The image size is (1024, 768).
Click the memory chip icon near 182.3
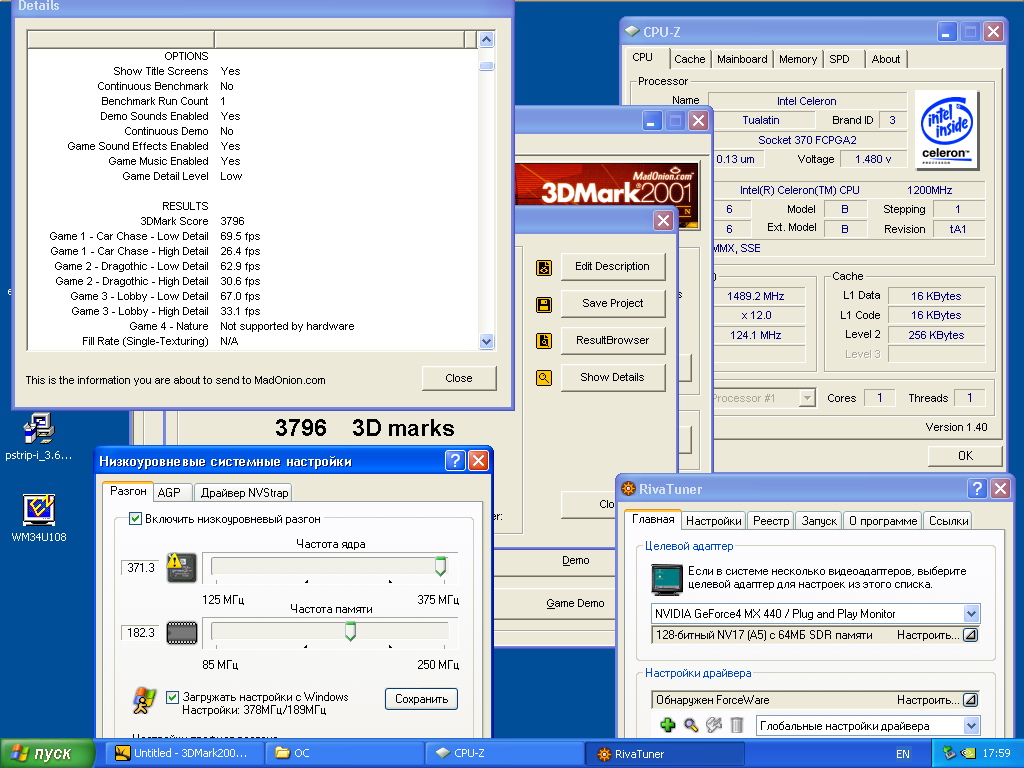click(x=182, y=632)
